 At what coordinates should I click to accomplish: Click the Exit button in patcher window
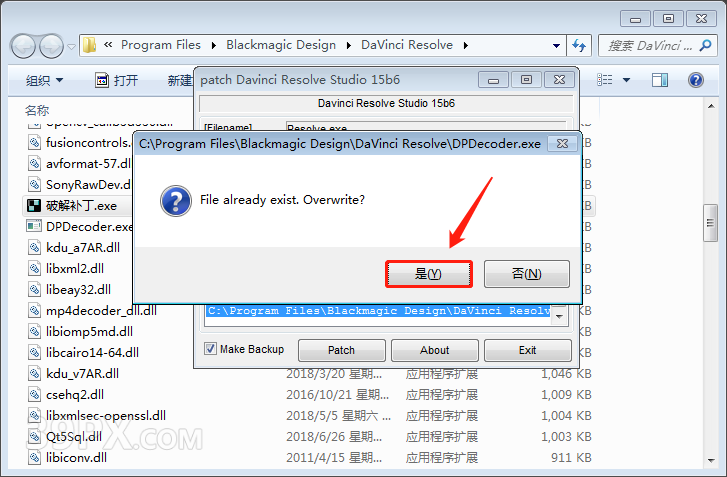[528, 350]
